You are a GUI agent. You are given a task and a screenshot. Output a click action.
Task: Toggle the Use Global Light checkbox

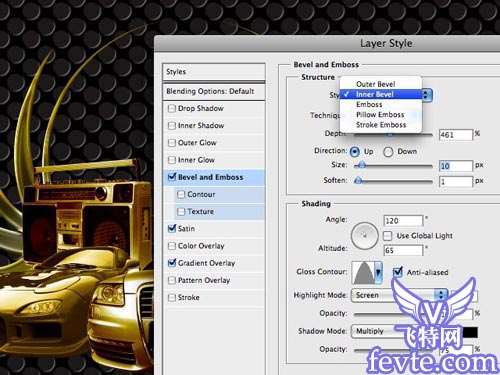[x=387, y=236]
